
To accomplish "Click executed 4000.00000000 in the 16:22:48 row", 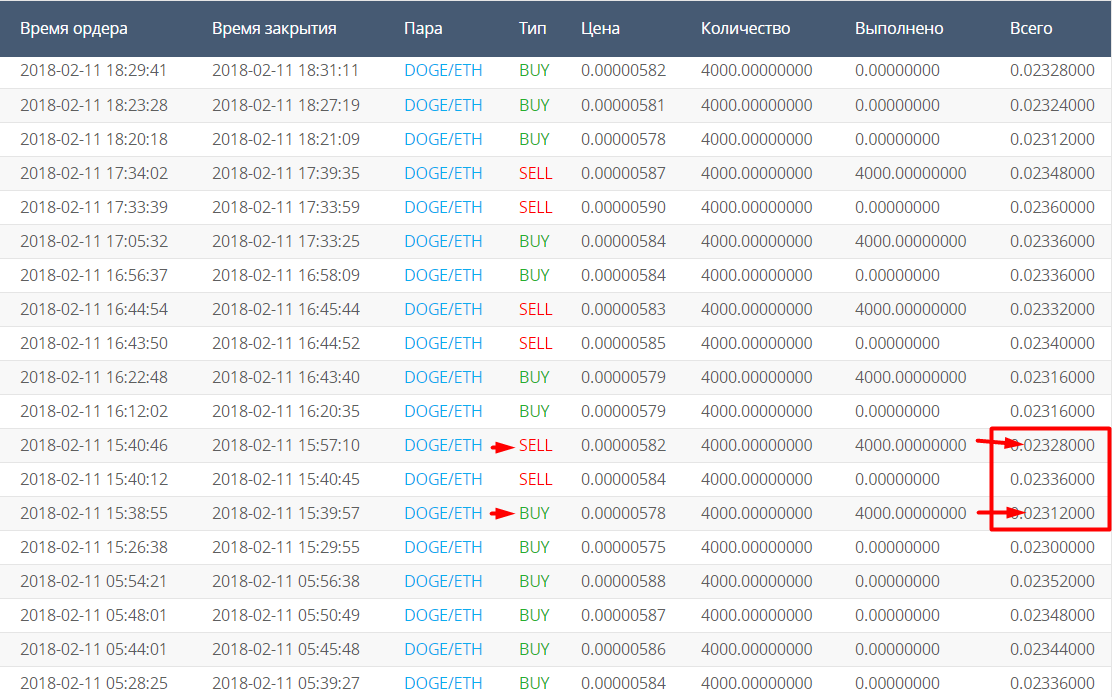I will coord(911,378).
